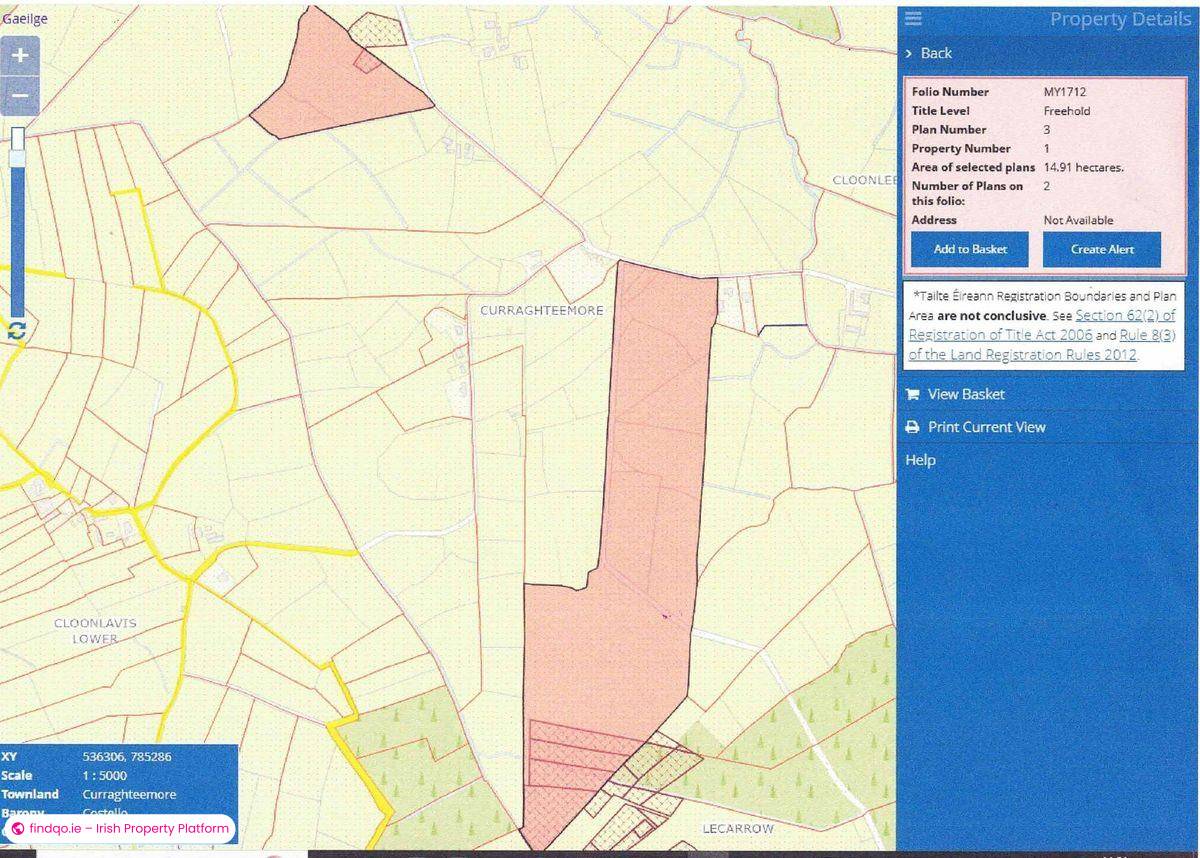The width and height of the screenshot is (1200, 858).
Task: Click the zoom-in (+) map control
Action: [19, 55]
